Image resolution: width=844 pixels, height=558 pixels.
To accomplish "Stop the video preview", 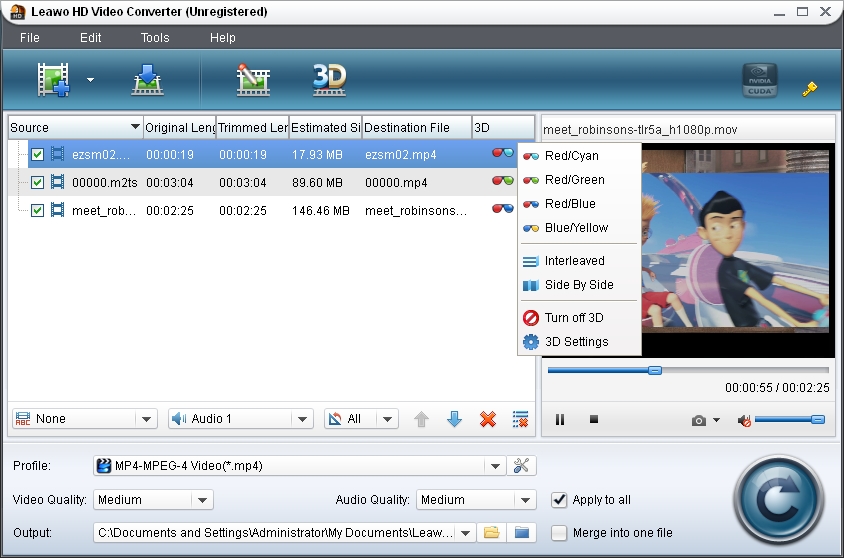I will tap(594, 419).
